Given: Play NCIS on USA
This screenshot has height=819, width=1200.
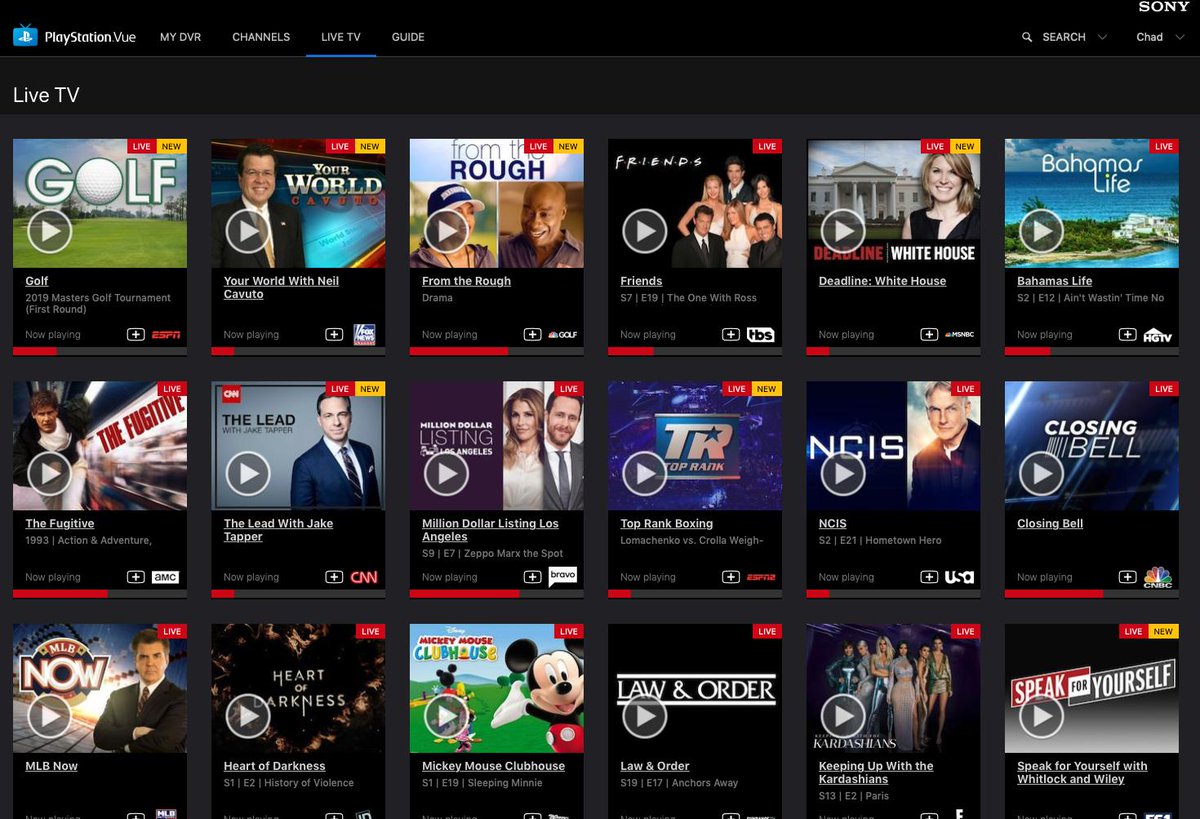Looking at the screenshot, I should click(x=843, y=473).
